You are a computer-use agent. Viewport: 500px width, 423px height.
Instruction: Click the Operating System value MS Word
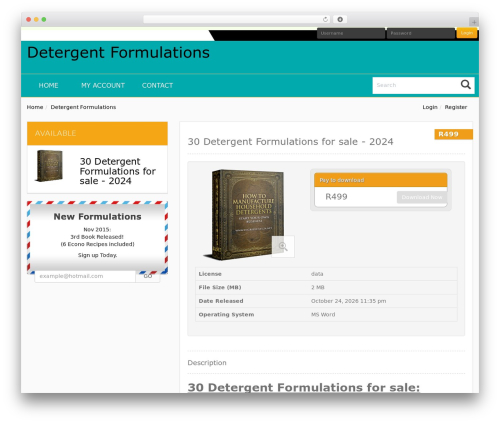[x=323, y=314]
